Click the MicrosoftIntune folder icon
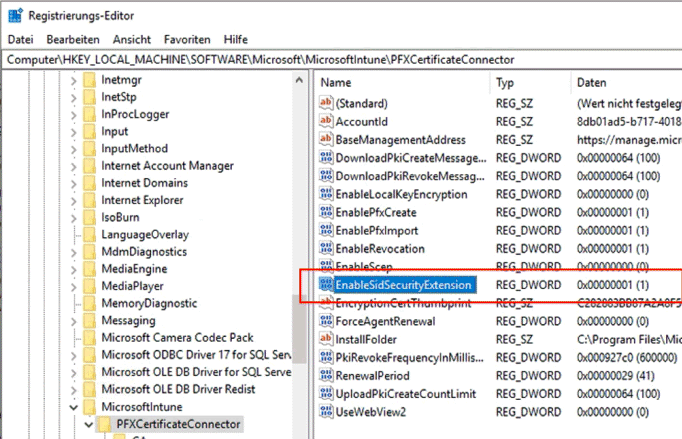The height and width of the screenshot is (439, 682). (x=90, y=407)
